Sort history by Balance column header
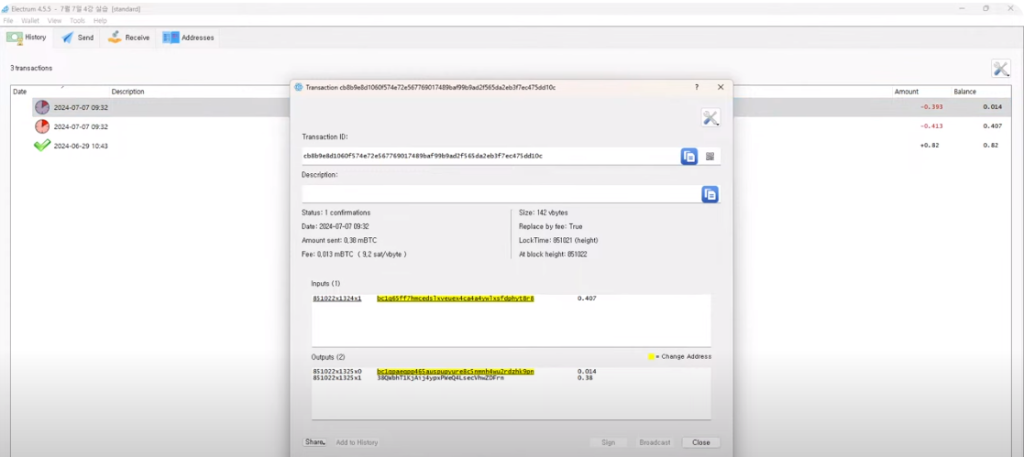This screenshot has width=1024, height=457. 965,91
